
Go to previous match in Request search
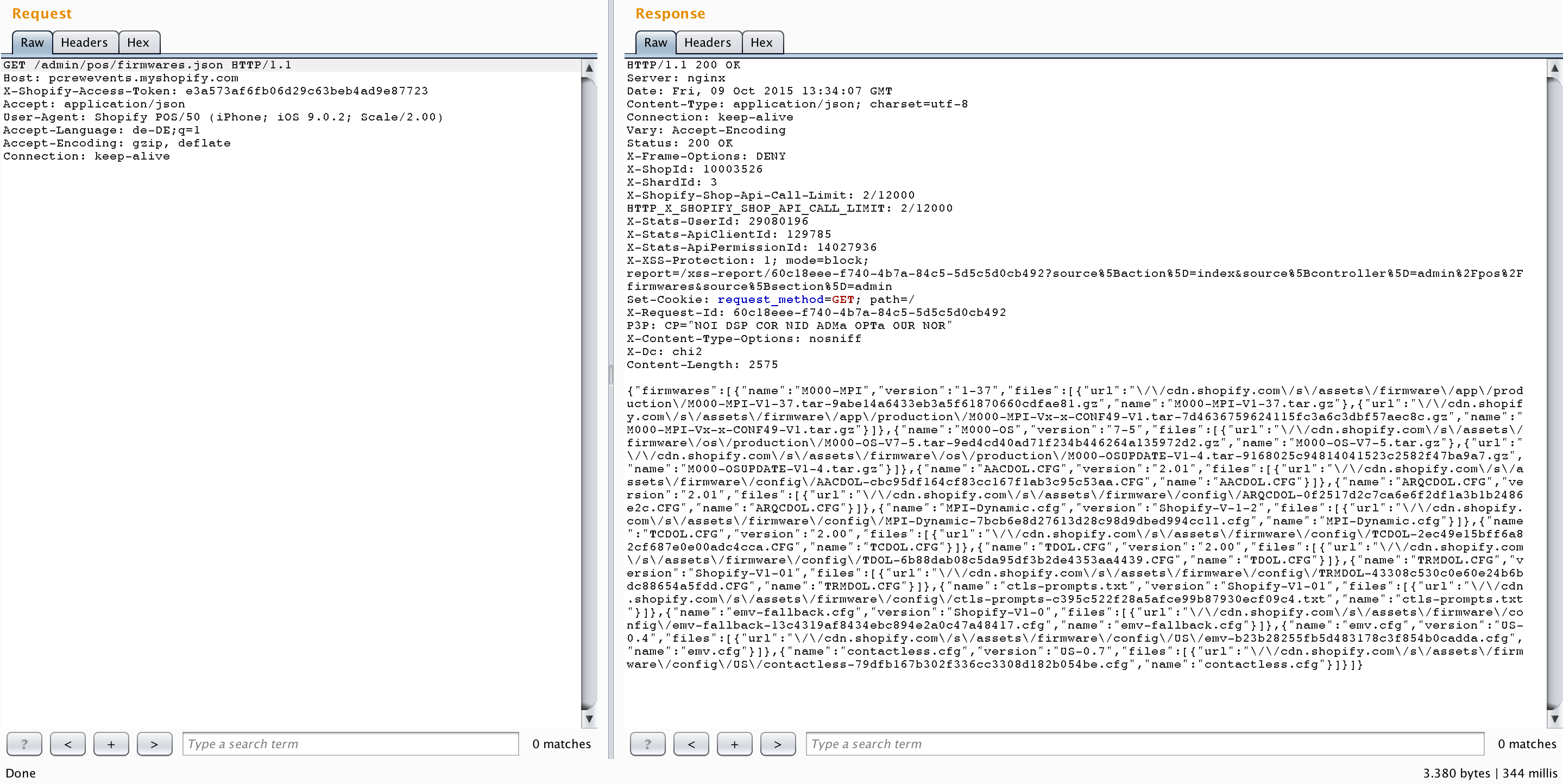[68, 744]
